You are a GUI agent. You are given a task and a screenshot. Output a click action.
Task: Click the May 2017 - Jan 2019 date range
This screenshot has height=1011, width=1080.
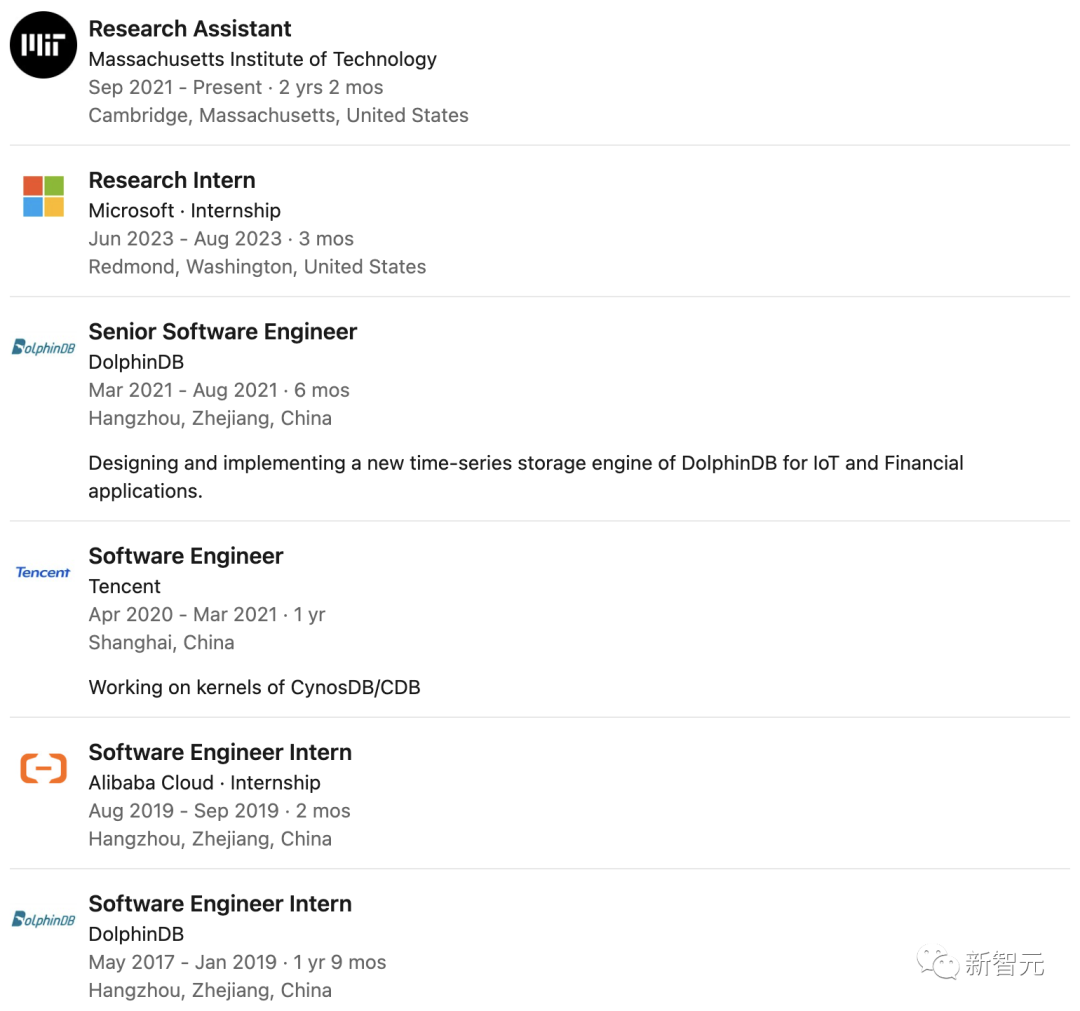[x=183, y=962]
